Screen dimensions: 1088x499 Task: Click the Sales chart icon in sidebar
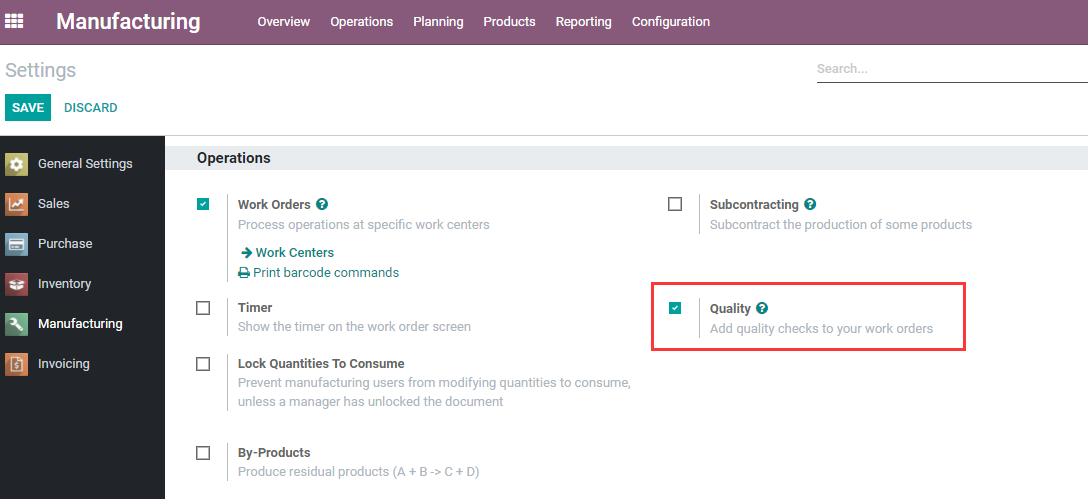click(17, 204)
